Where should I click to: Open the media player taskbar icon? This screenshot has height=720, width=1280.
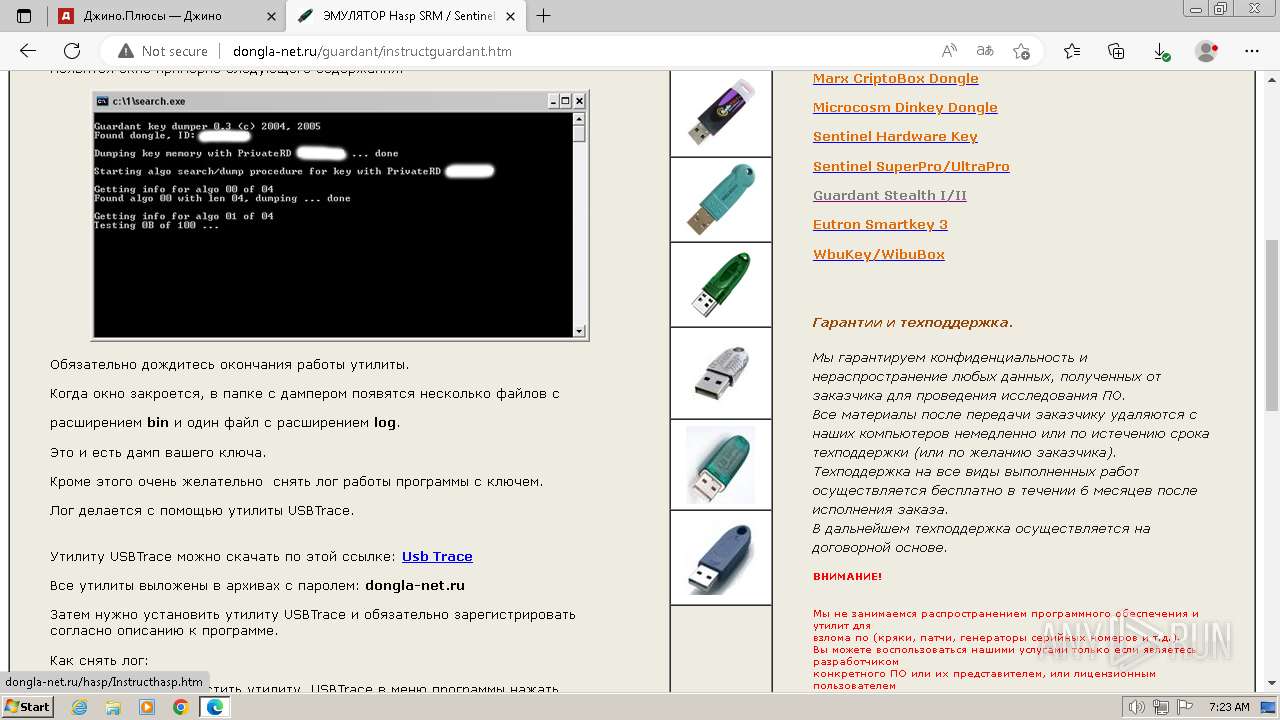click(x=147, y=707)
